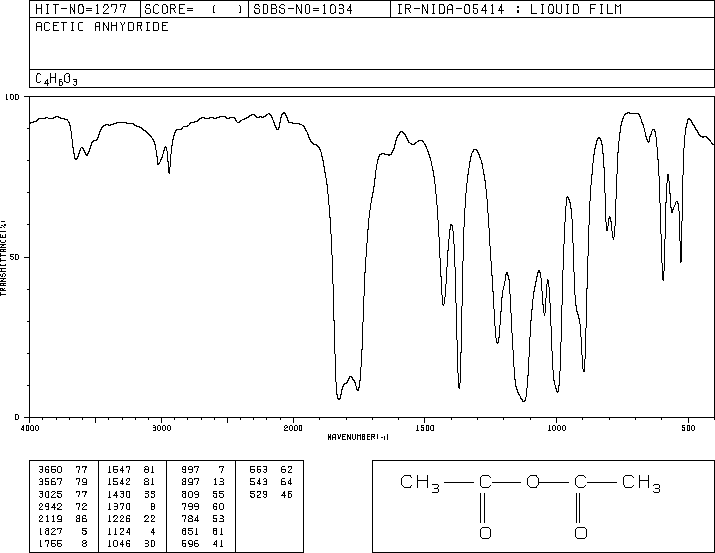Viewport: 715px width, 553px height.
Task: Click the left CH3 group in structure
Action: pyautogui.click(x=420, y=485)
